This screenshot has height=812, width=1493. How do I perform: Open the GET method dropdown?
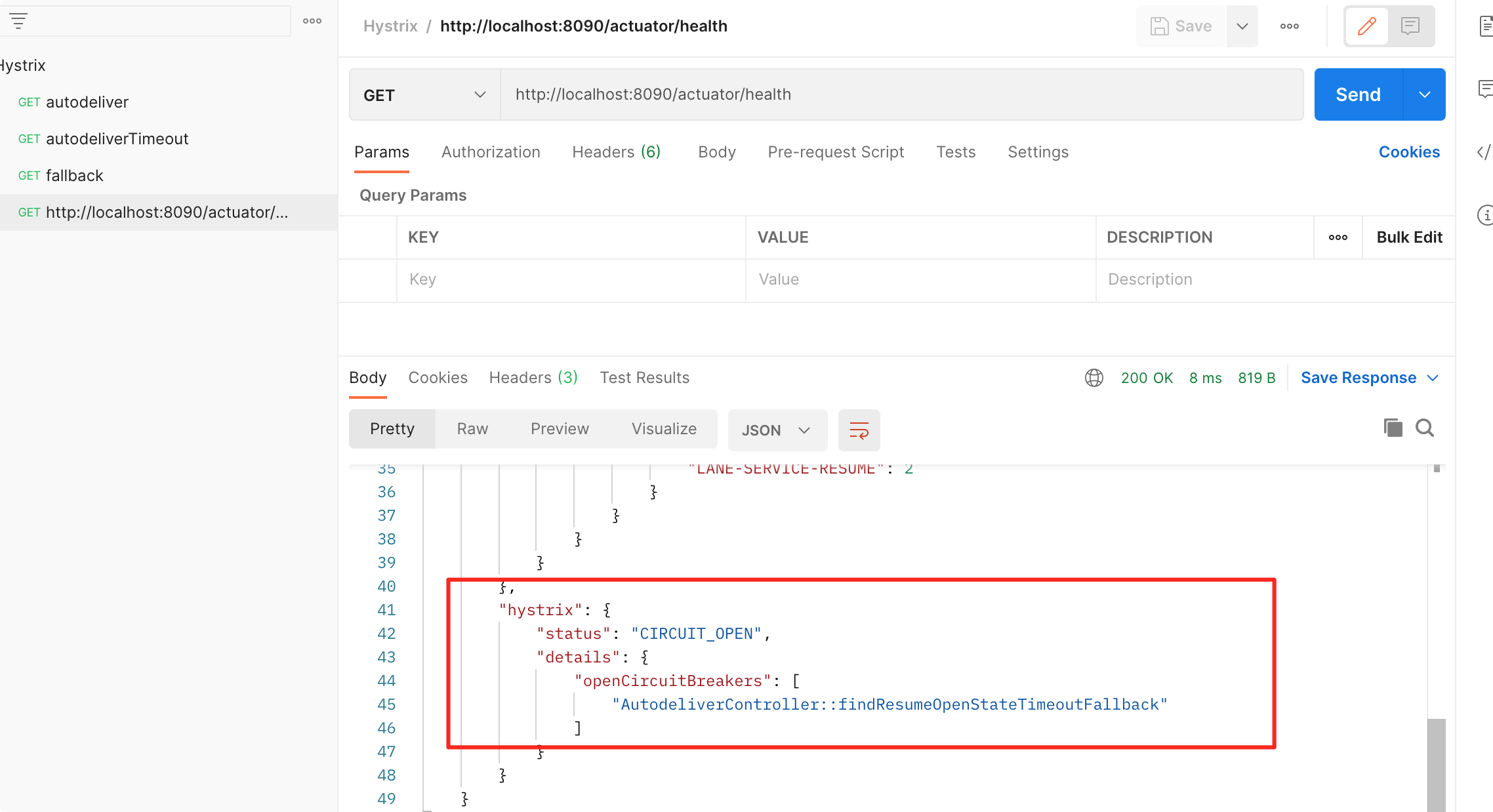[424, 95]
